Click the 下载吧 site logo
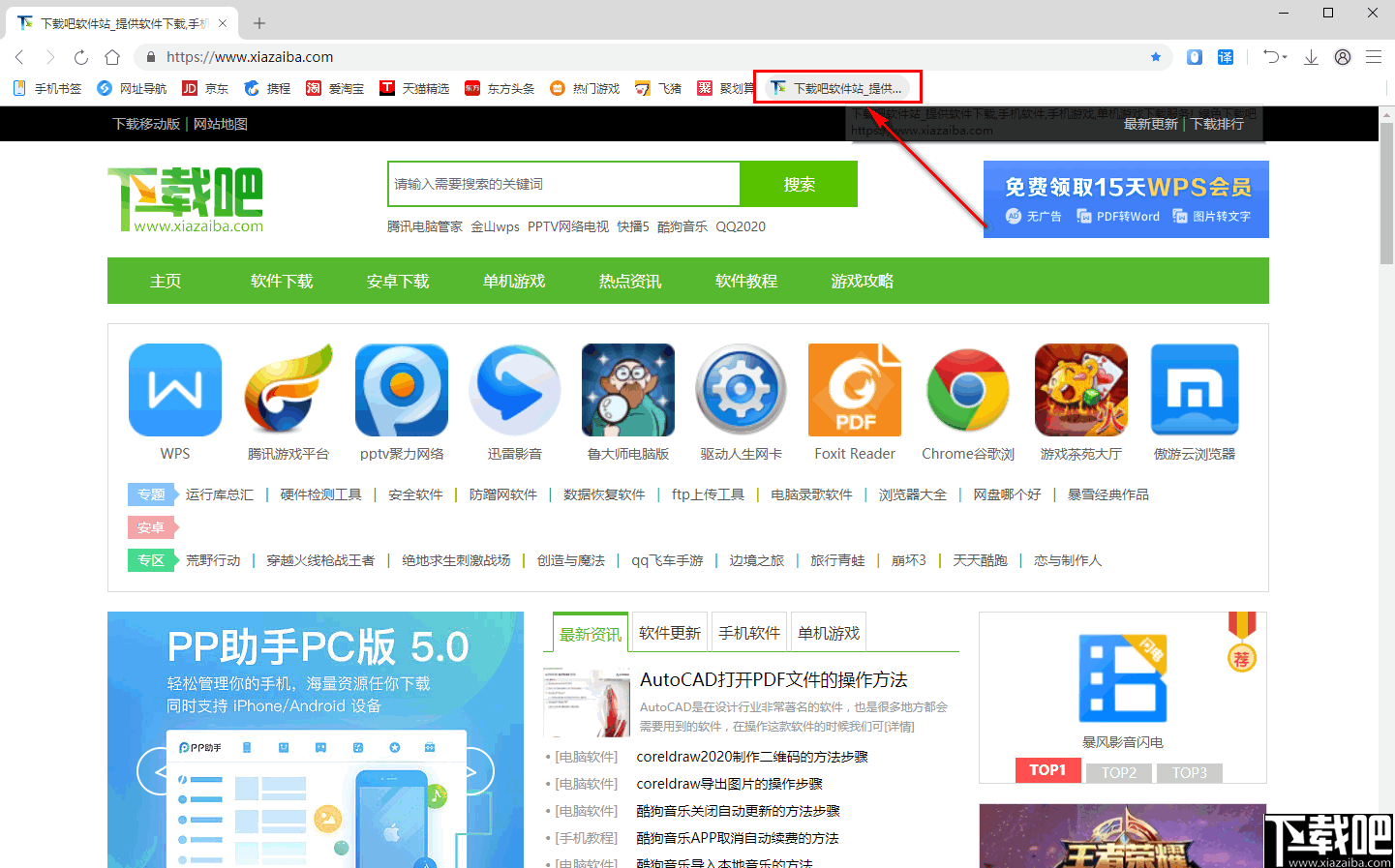This screenshot has width=1395, height=868. pos(186,199)
